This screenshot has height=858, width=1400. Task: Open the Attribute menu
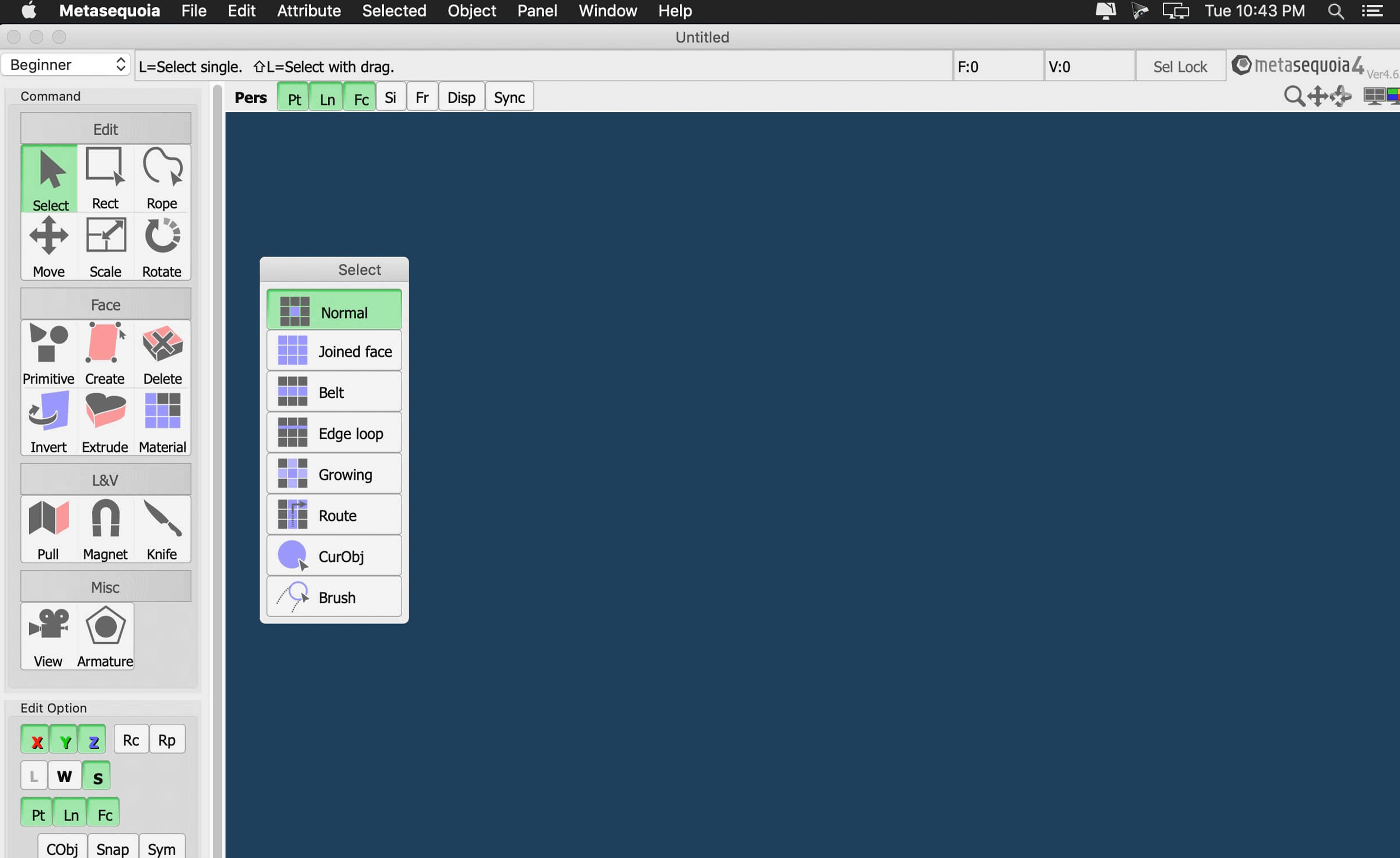coord(308,11)
